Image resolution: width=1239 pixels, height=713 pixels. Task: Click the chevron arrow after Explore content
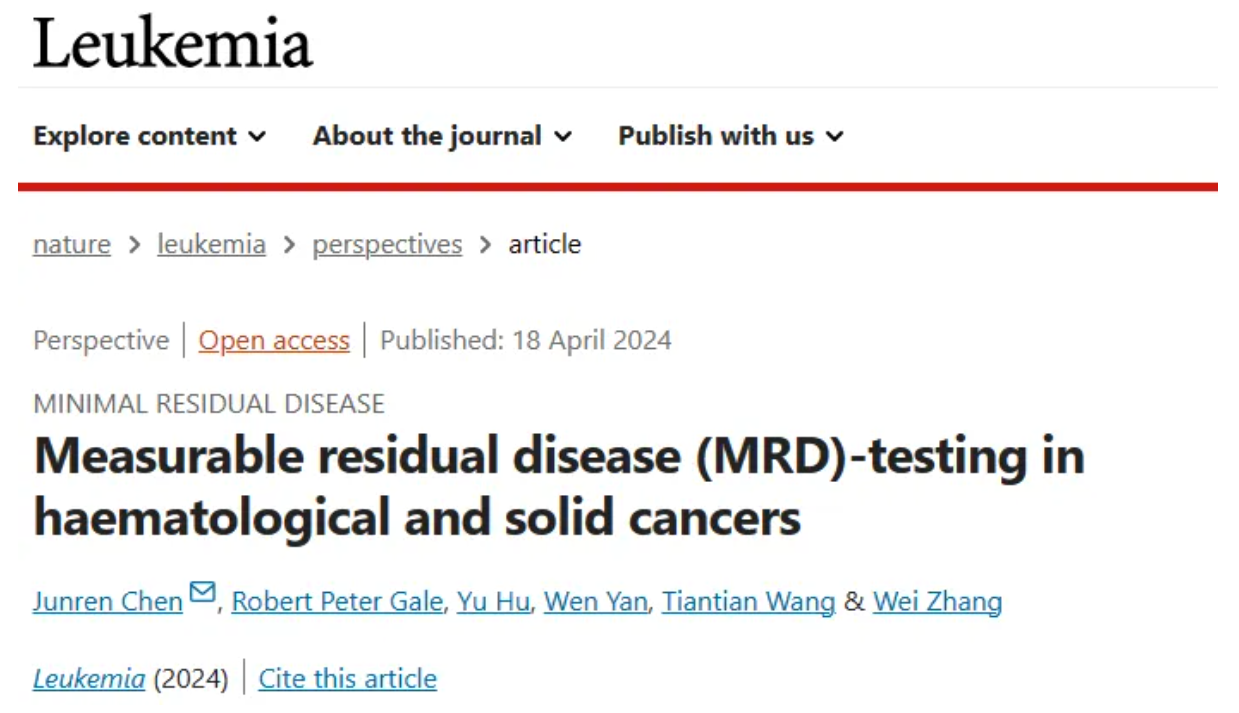(257, 137)
